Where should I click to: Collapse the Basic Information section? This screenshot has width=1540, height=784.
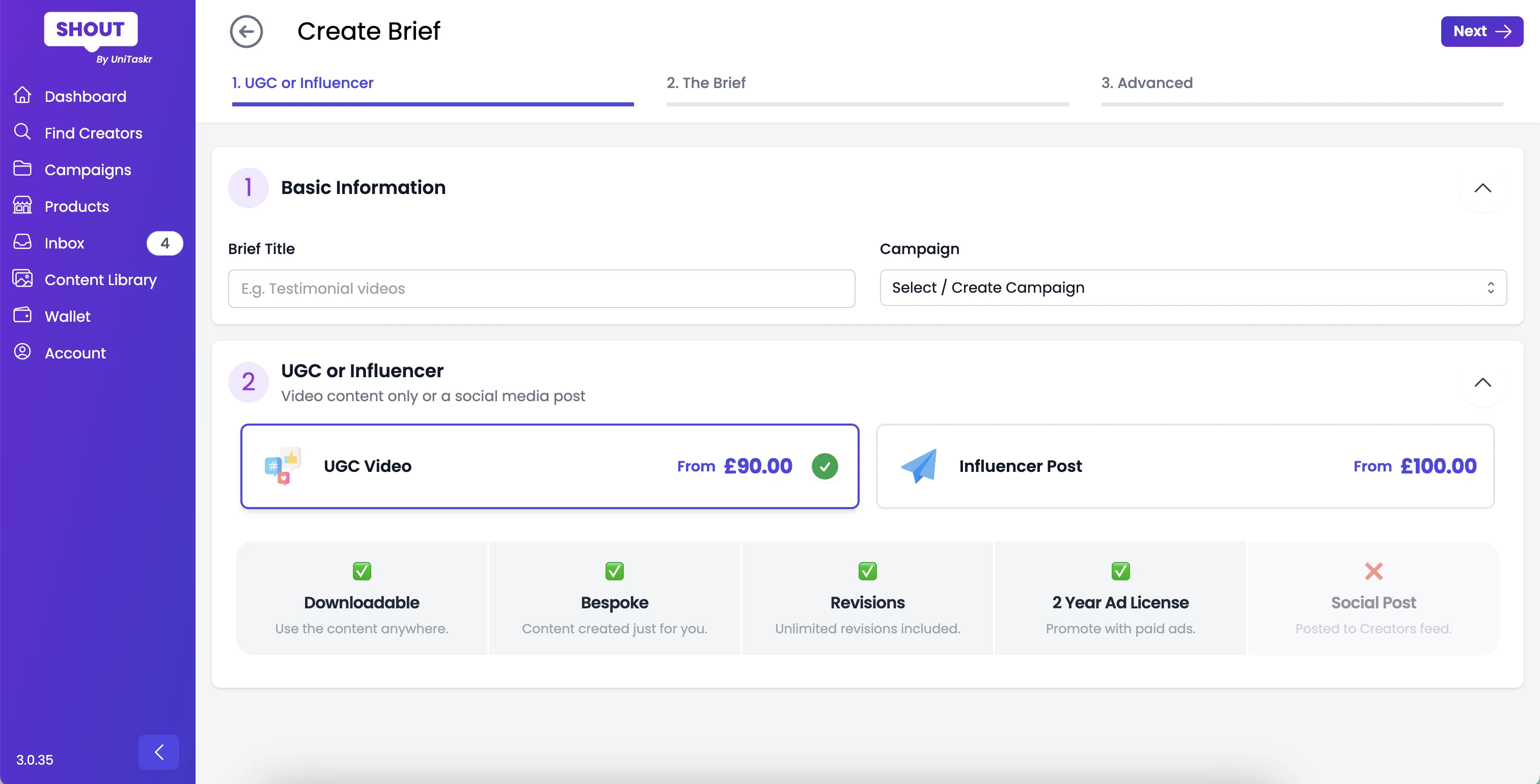tap(1482, 188)
